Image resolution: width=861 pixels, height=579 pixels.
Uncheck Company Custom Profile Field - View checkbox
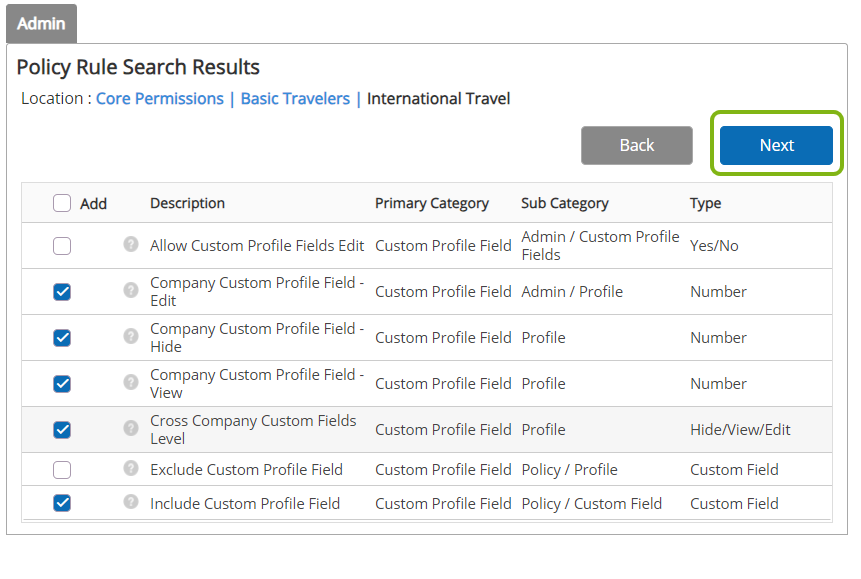62,383
